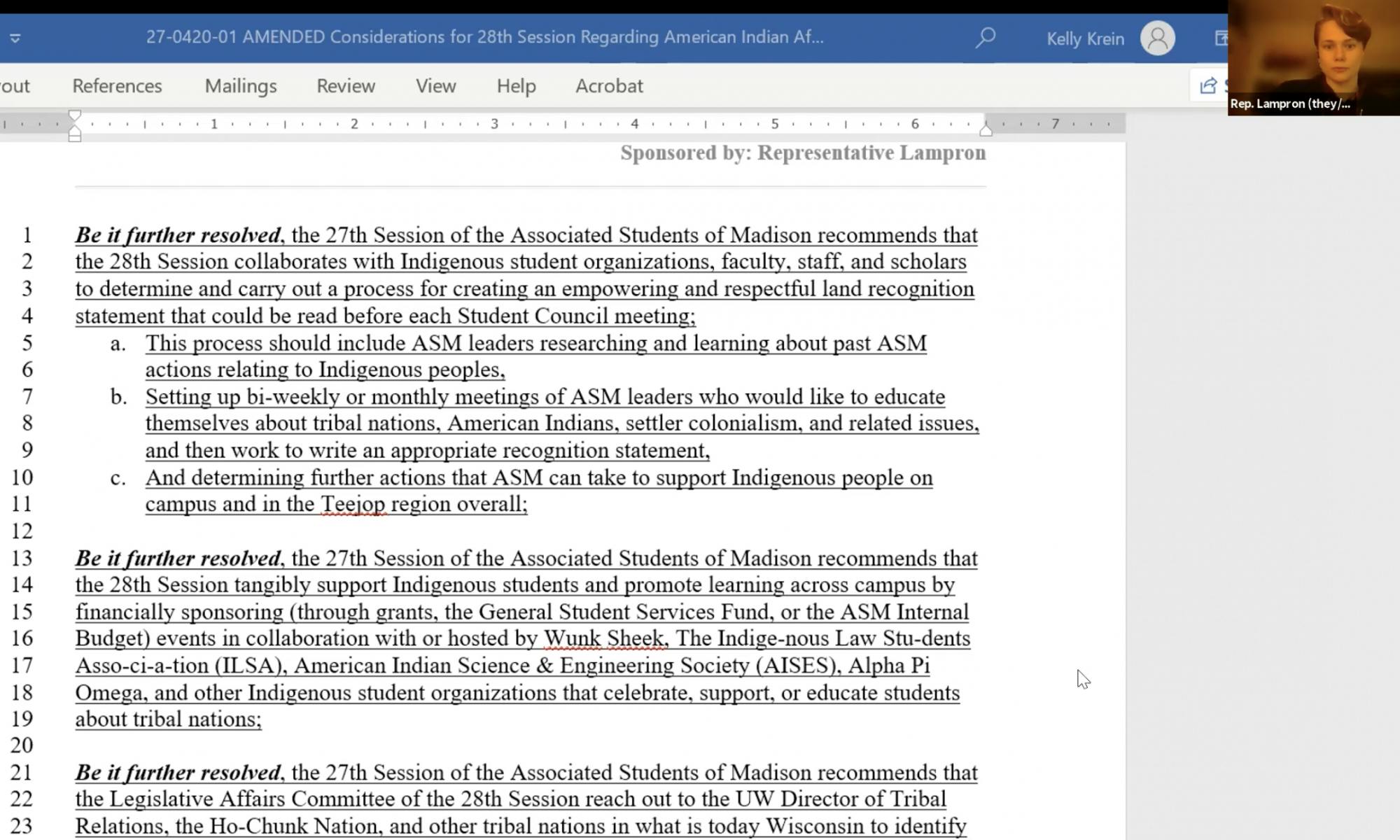Switch to the Acrobat tab

609,85
